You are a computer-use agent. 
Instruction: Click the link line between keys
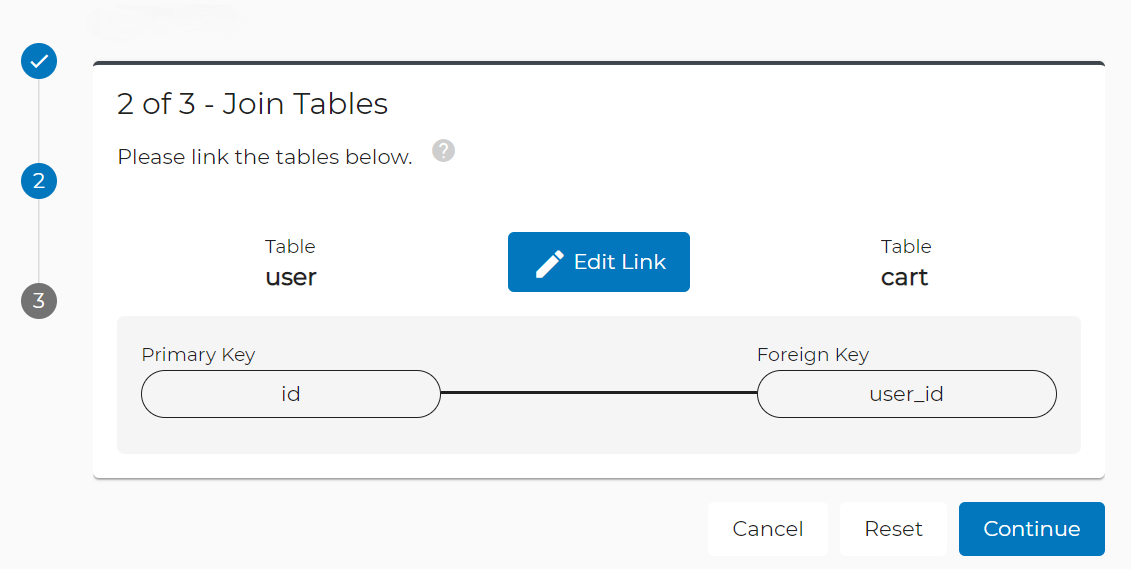click(599, 393)
